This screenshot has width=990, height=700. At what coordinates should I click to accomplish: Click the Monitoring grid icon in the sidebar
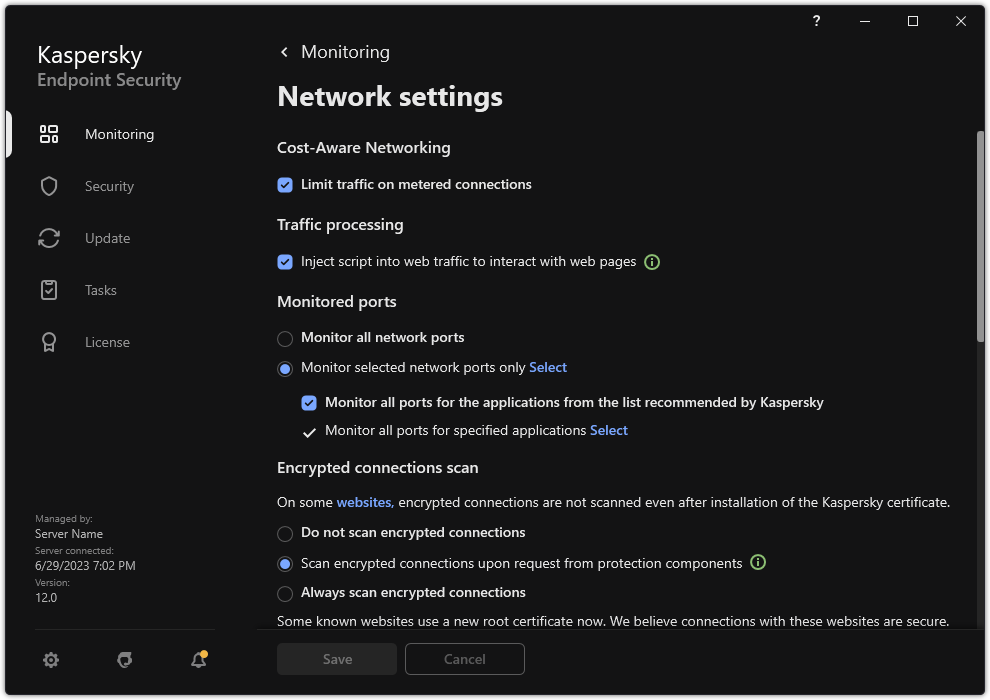(x=49, y=134)
